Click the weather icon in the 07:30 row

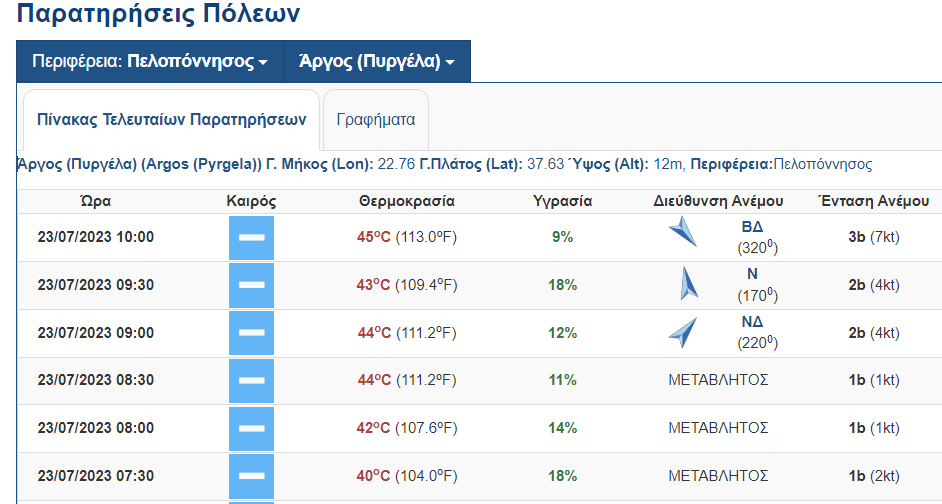(251, 476)
